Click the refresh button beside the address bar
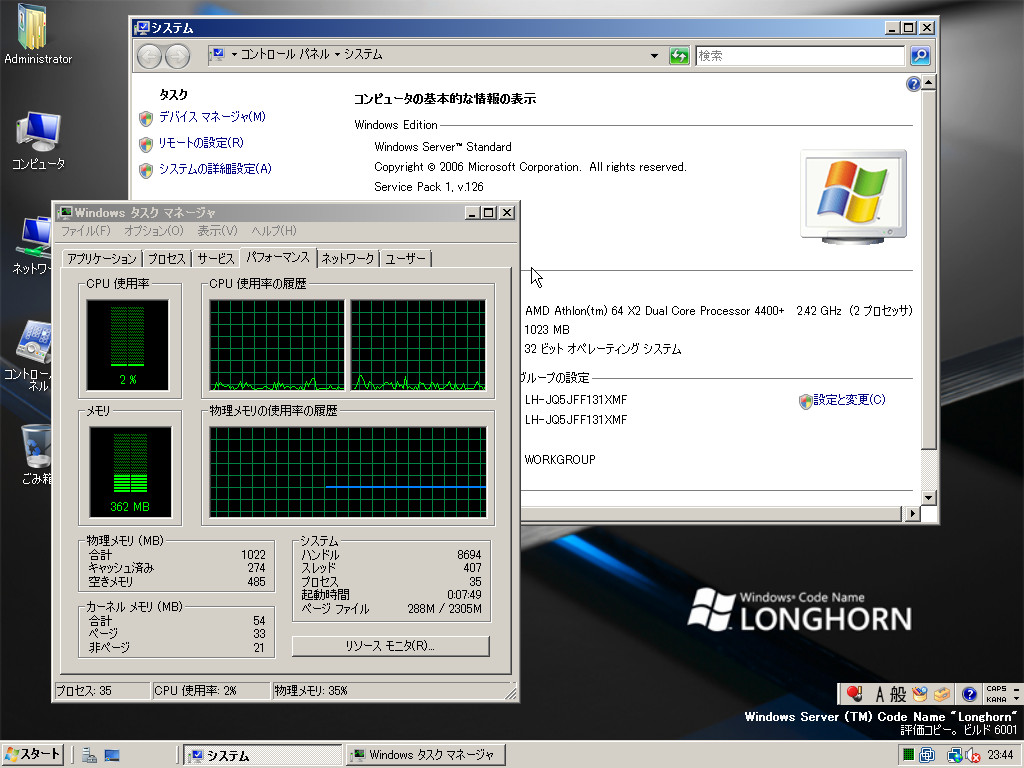This screenshot has height=768, width=1024. coord(680,56)
